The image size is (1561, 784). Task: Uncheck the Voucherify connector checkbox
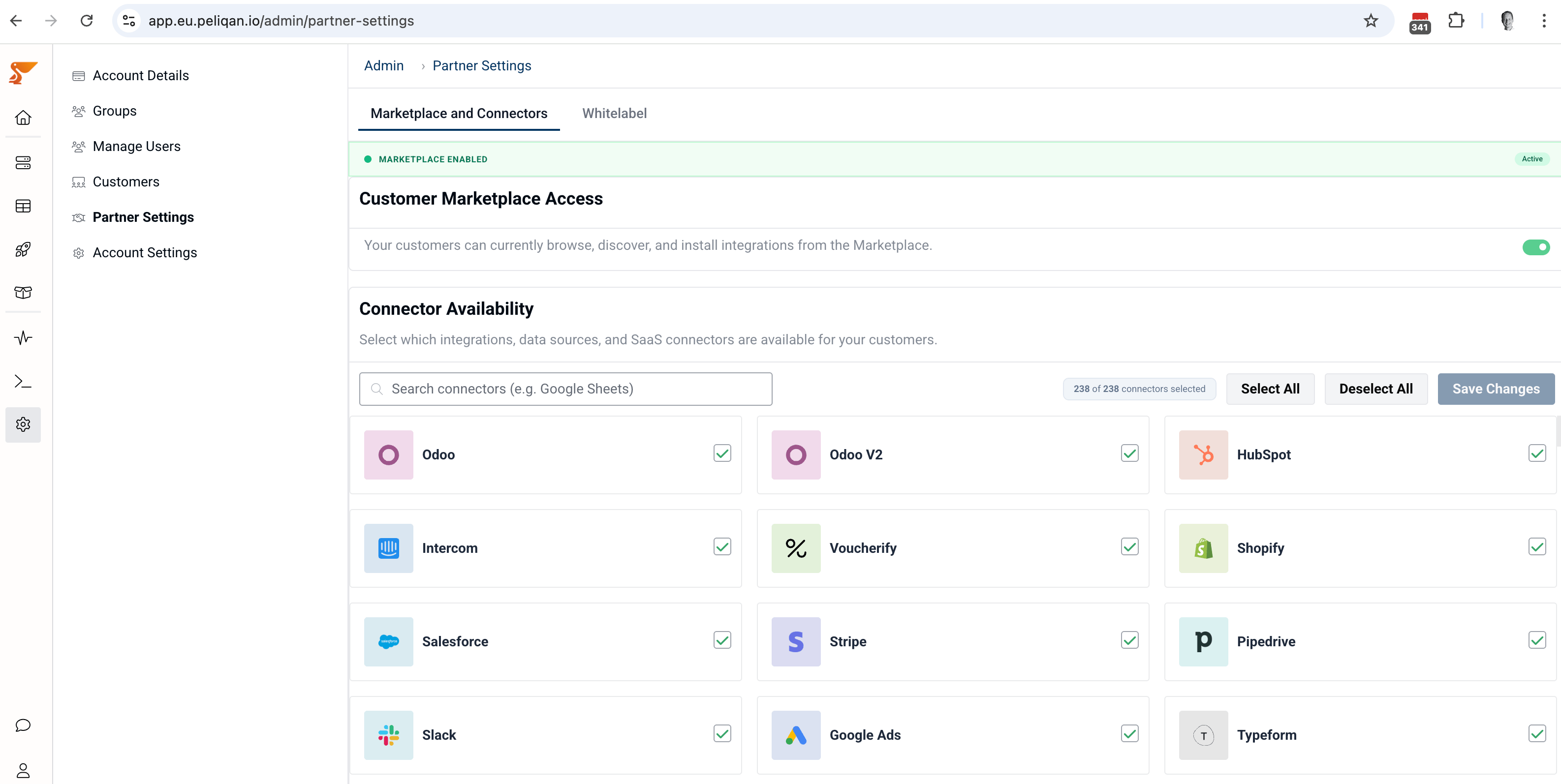click(1129, 546)
